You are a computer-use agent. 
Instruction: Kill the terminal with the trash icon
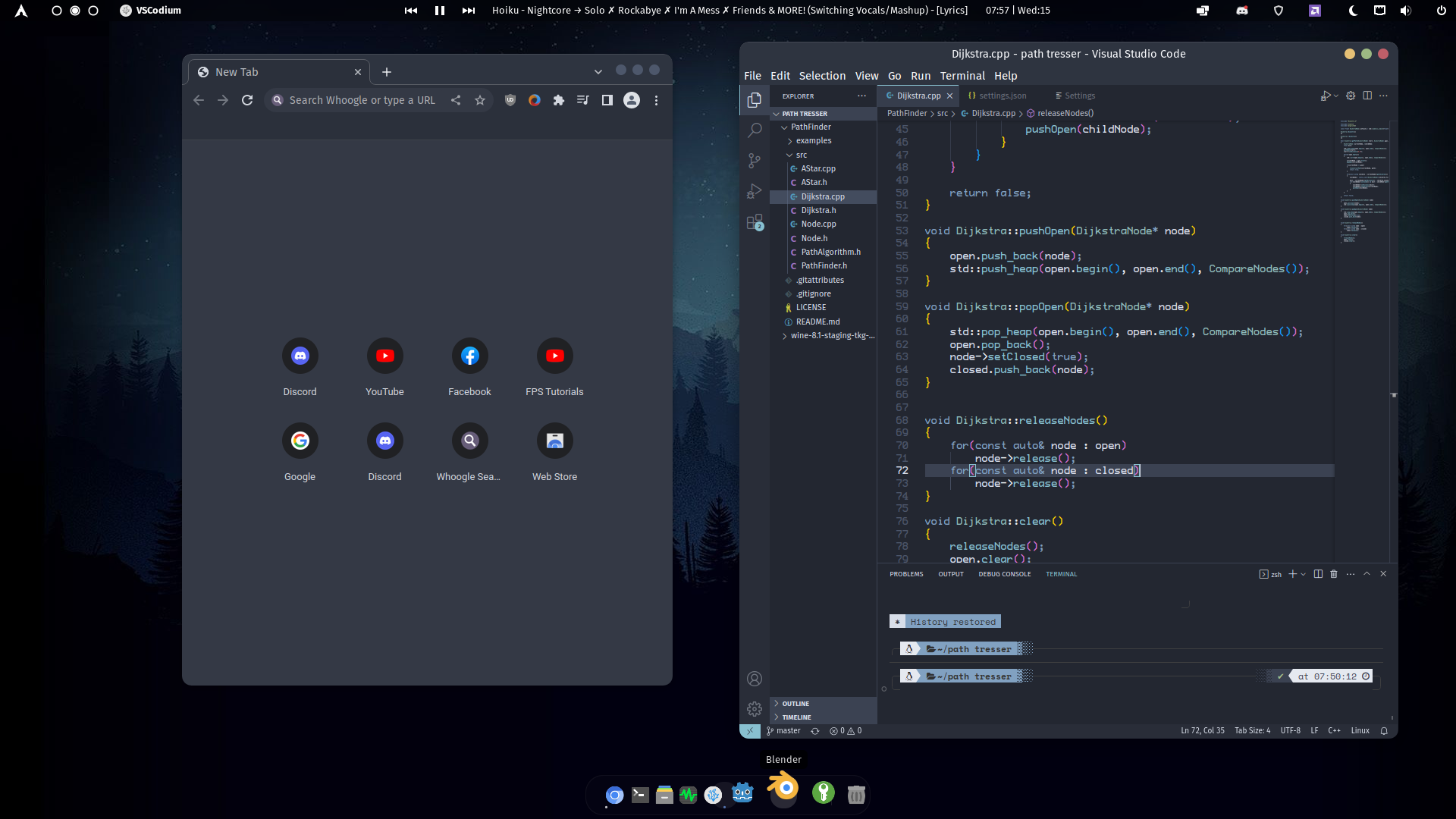click(x=1333, y=574)
